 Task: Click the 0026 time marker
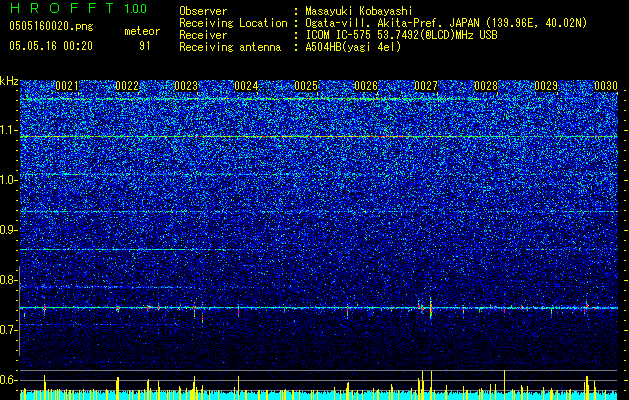tap(366, 86)
